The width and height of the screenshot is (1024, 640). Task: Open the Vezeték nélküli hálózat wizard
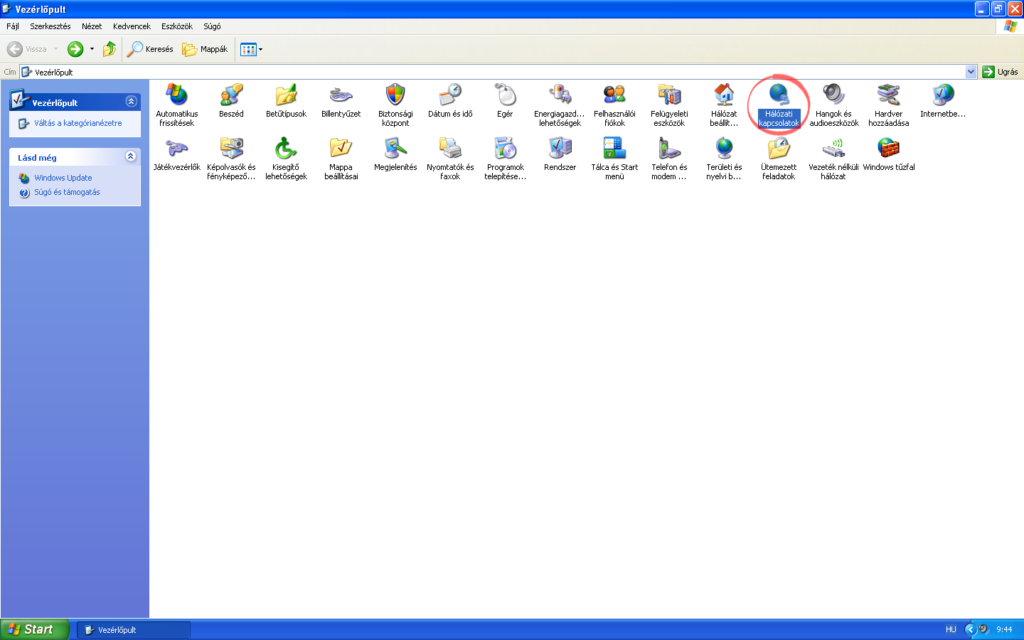pos(834,155)
